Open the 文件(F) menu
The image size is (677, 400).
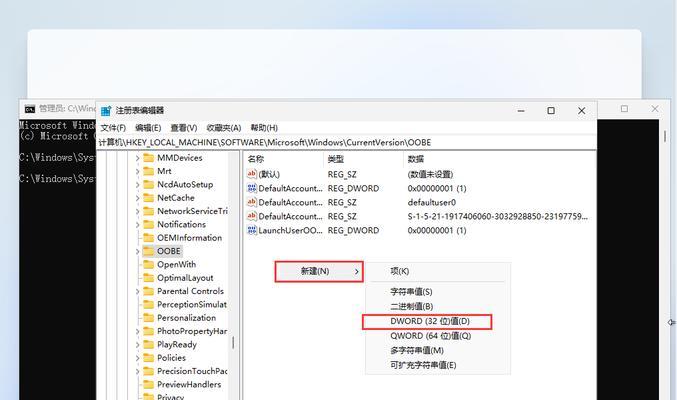[x=113, y=128]
